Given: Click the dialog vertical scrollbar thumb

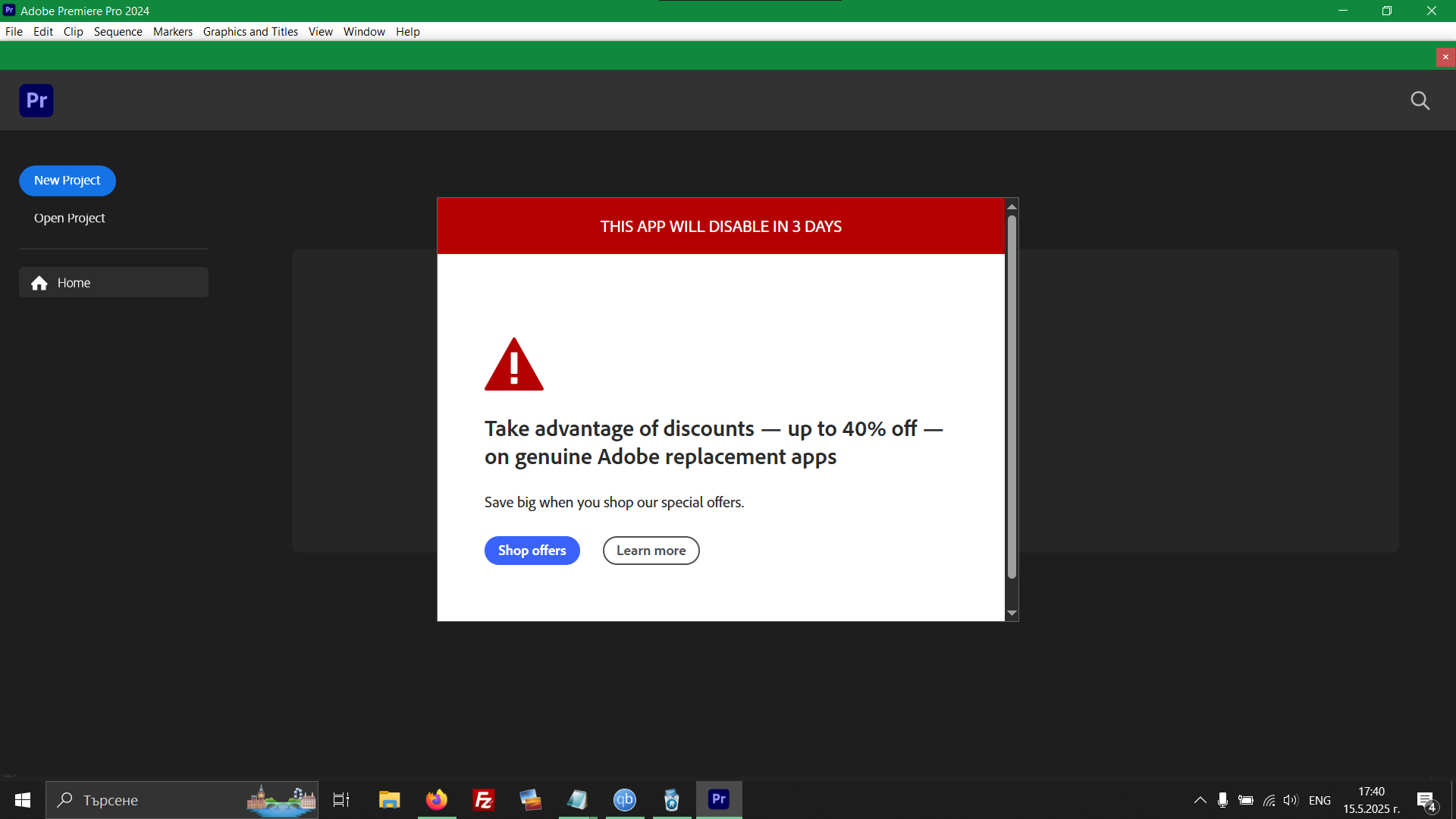Looking at the screenshot, I should (1012, 397).
